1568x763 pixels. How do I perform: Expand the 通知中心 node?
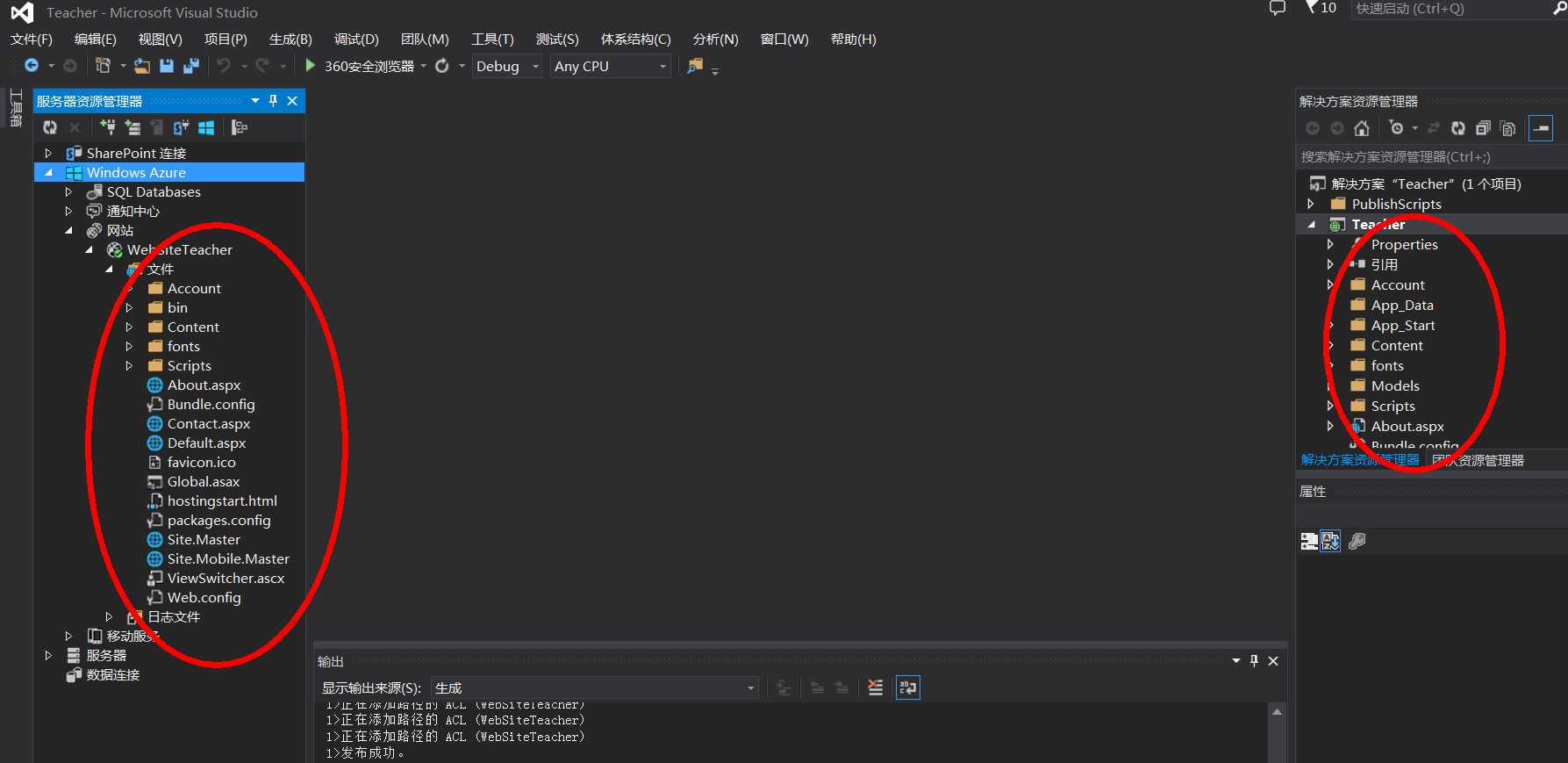[68, 211]
